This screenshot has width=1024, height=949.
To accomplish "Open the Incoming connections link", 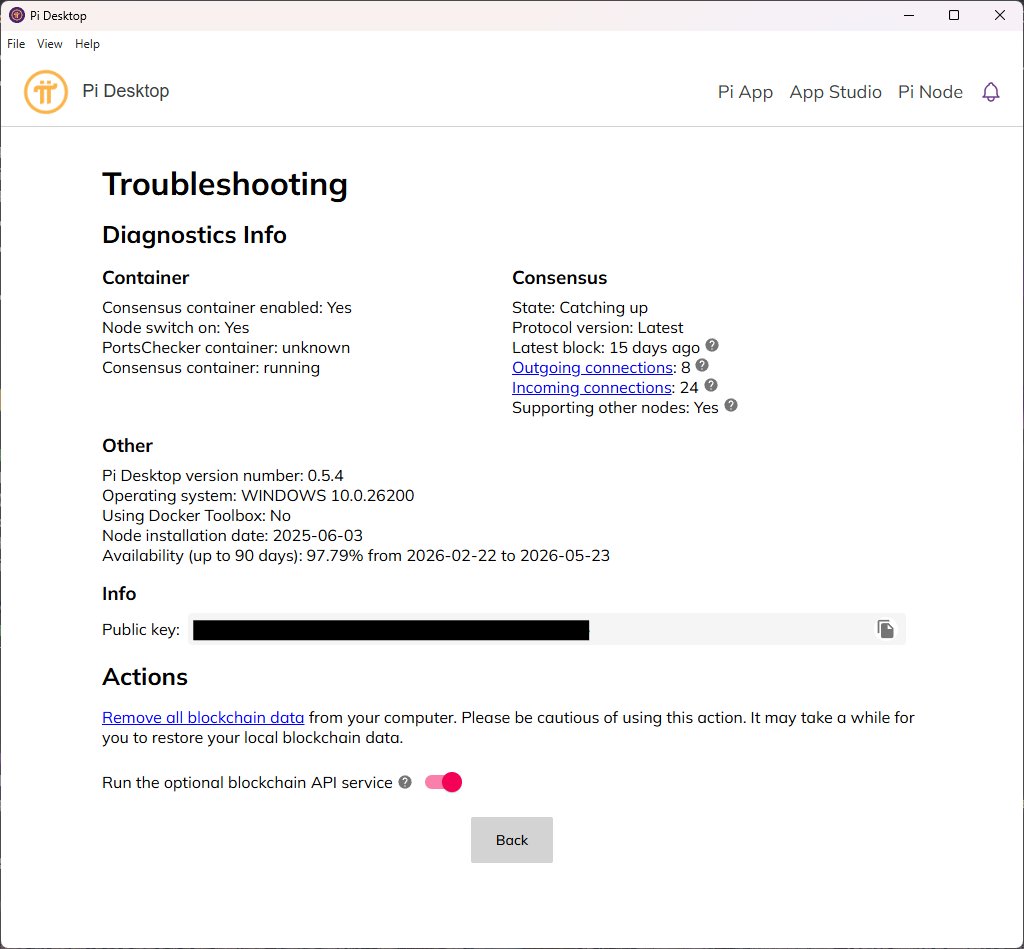I will 592,388.
